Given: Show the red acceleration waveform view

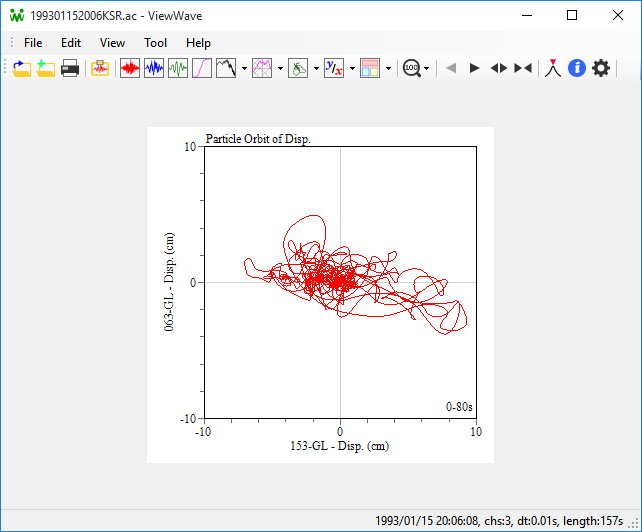Looking at the screenshot, I should 130,68.
